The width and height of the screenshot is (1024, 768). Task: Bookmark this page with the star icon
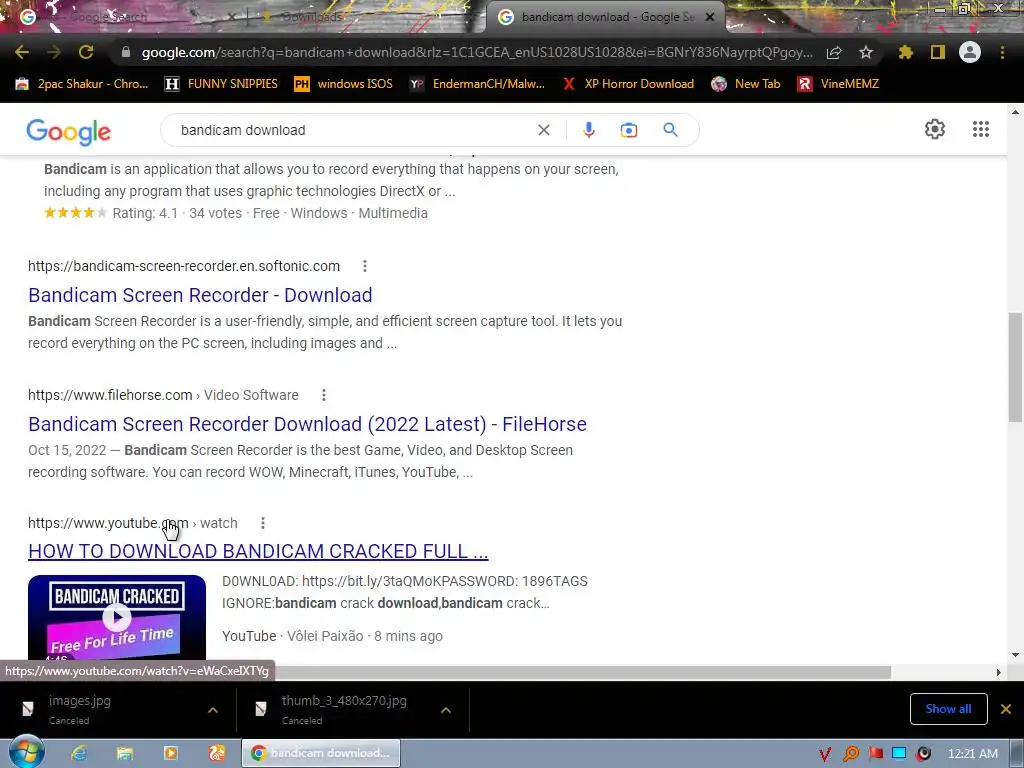(866, 52)
